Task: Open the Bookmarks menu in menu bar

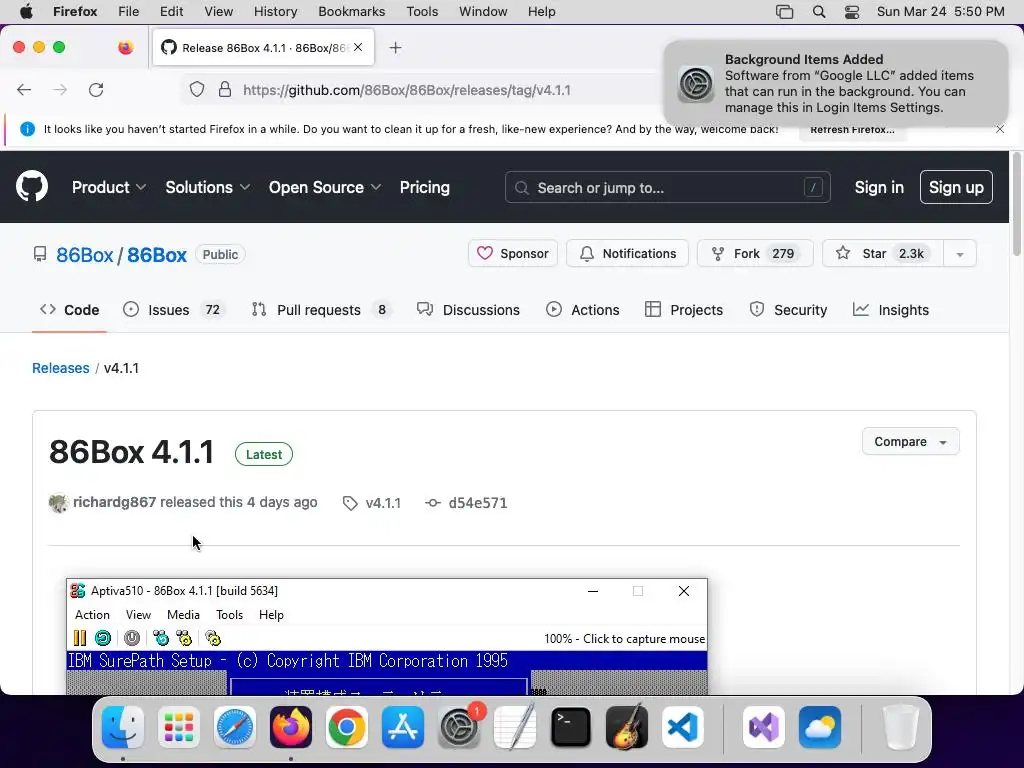Action: pyautogui.click(x=351, y=11)
